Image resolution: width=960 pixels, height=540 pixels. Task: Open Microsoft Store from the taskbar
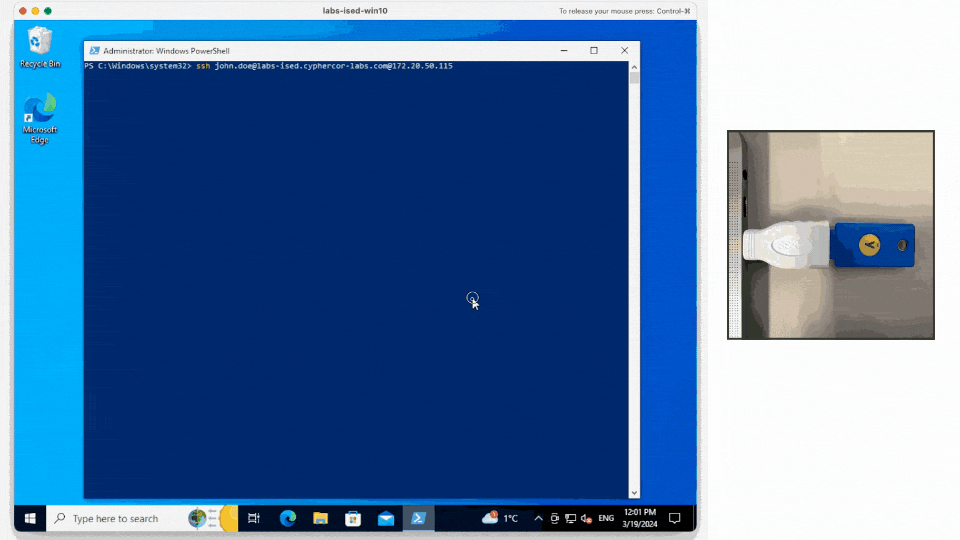(x=353, y=518)
